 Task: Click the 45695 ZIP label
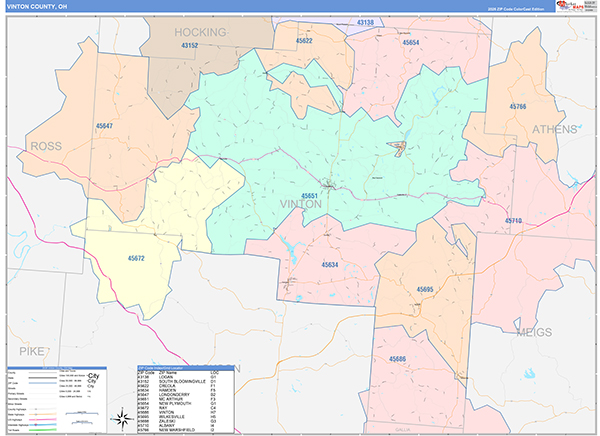point(425,289)
